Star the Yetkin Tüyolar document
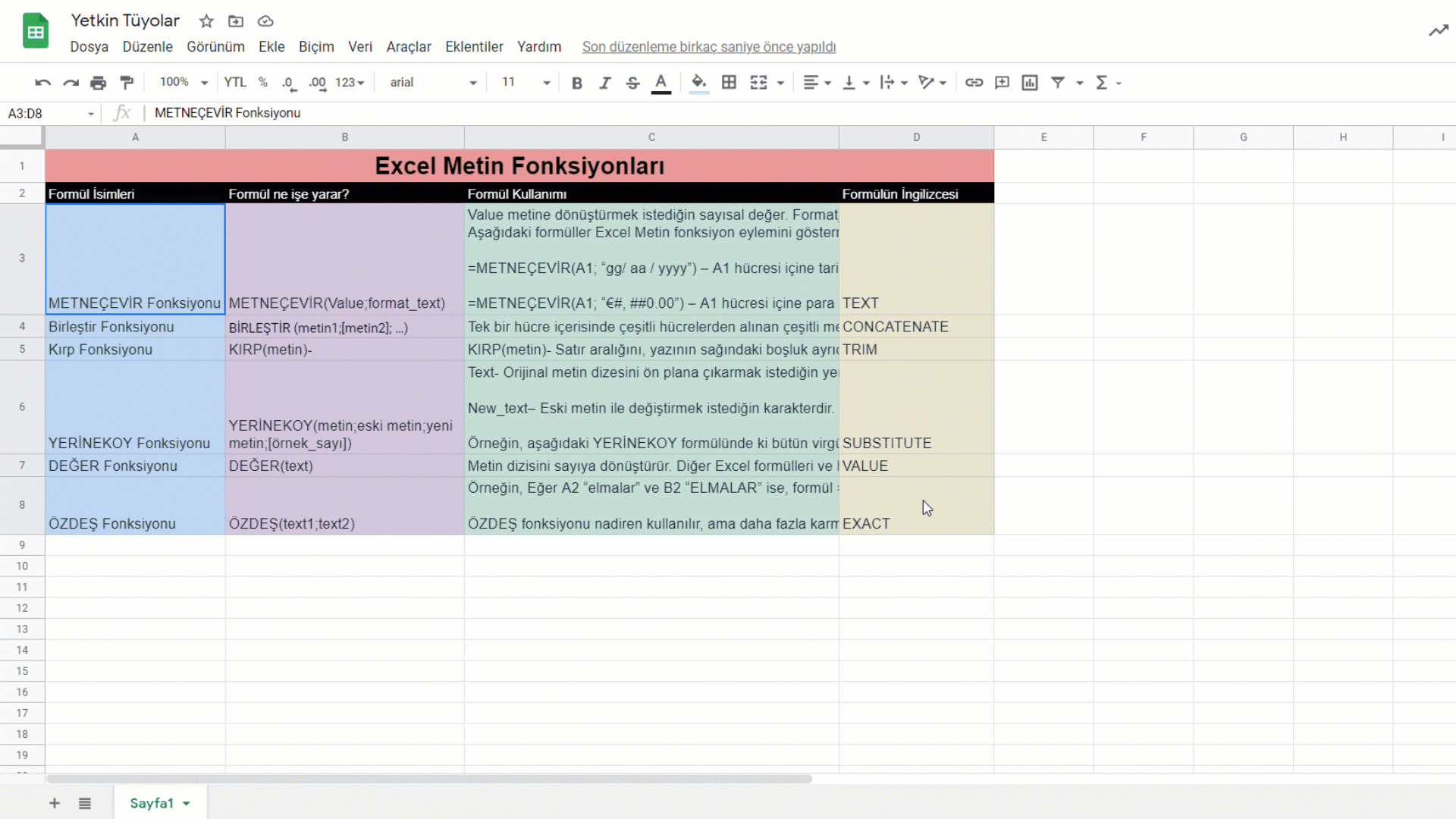1456x819 pixels. (206, 20)
